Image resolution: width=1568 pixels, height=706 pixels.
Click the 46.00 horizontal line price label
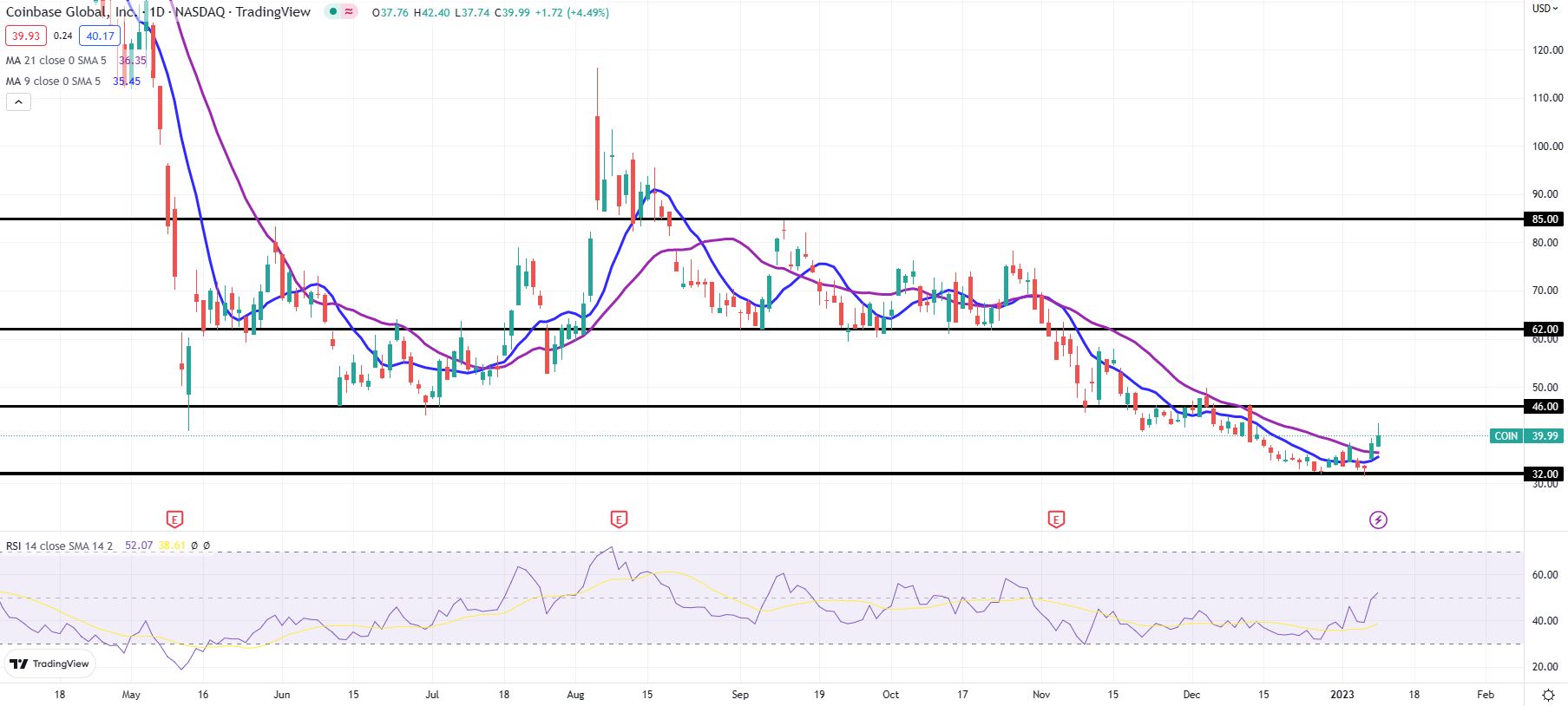coord(1545,407)
